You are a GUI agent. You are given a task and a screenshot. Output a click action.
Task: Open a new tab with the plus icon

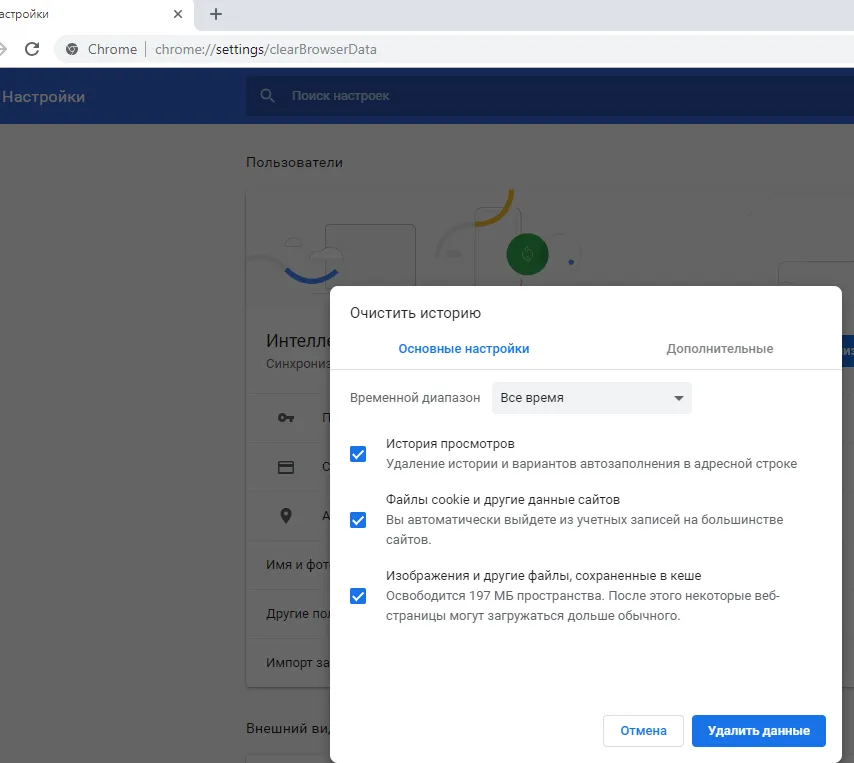click(216, 14)
